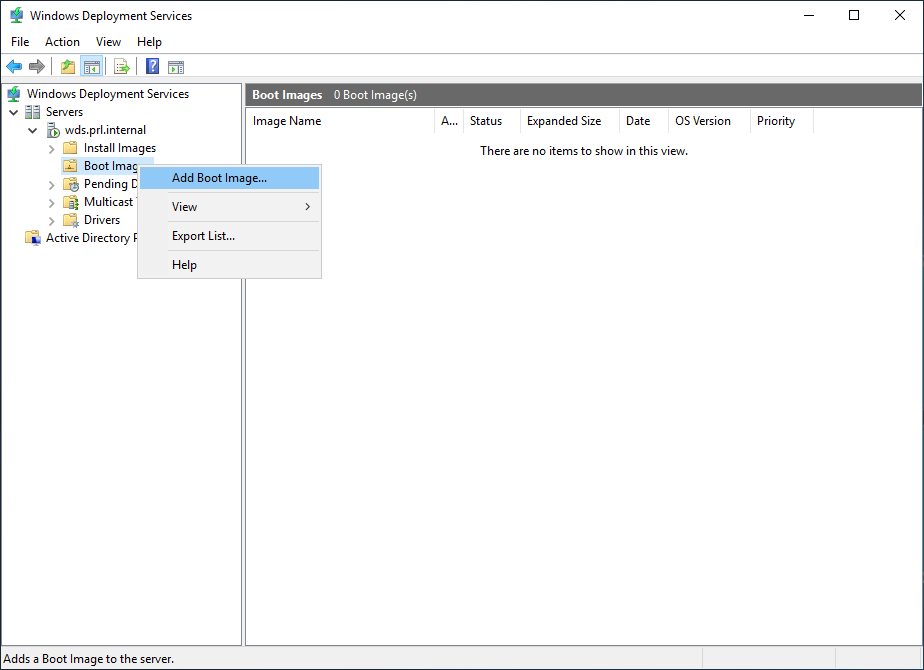
Task: Select wds.prl.internal in the tree
Action: [x=105, y=130]
